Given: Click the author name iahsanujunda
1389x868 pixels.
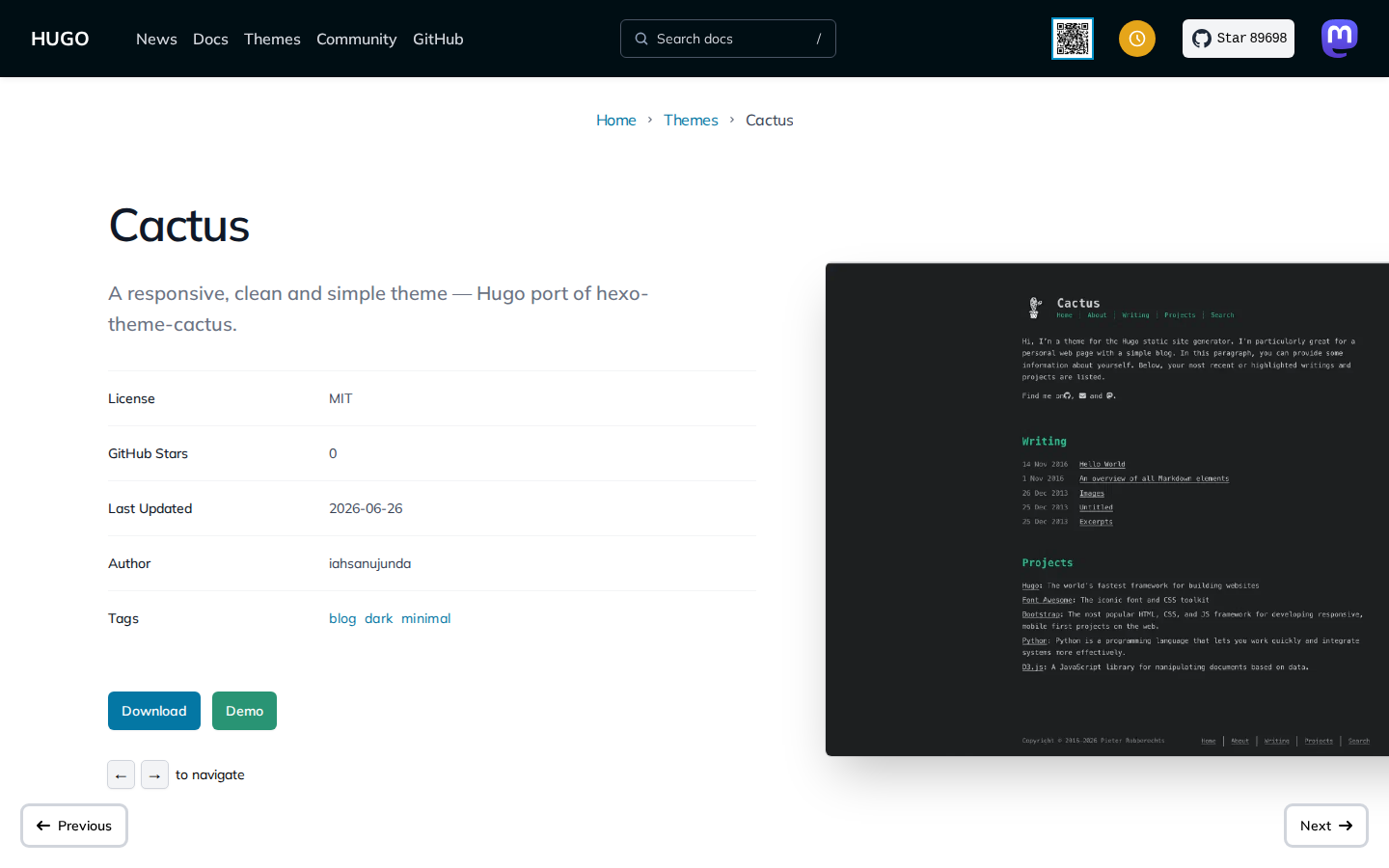Looking at the screenshot, I should tap(369, 563).
